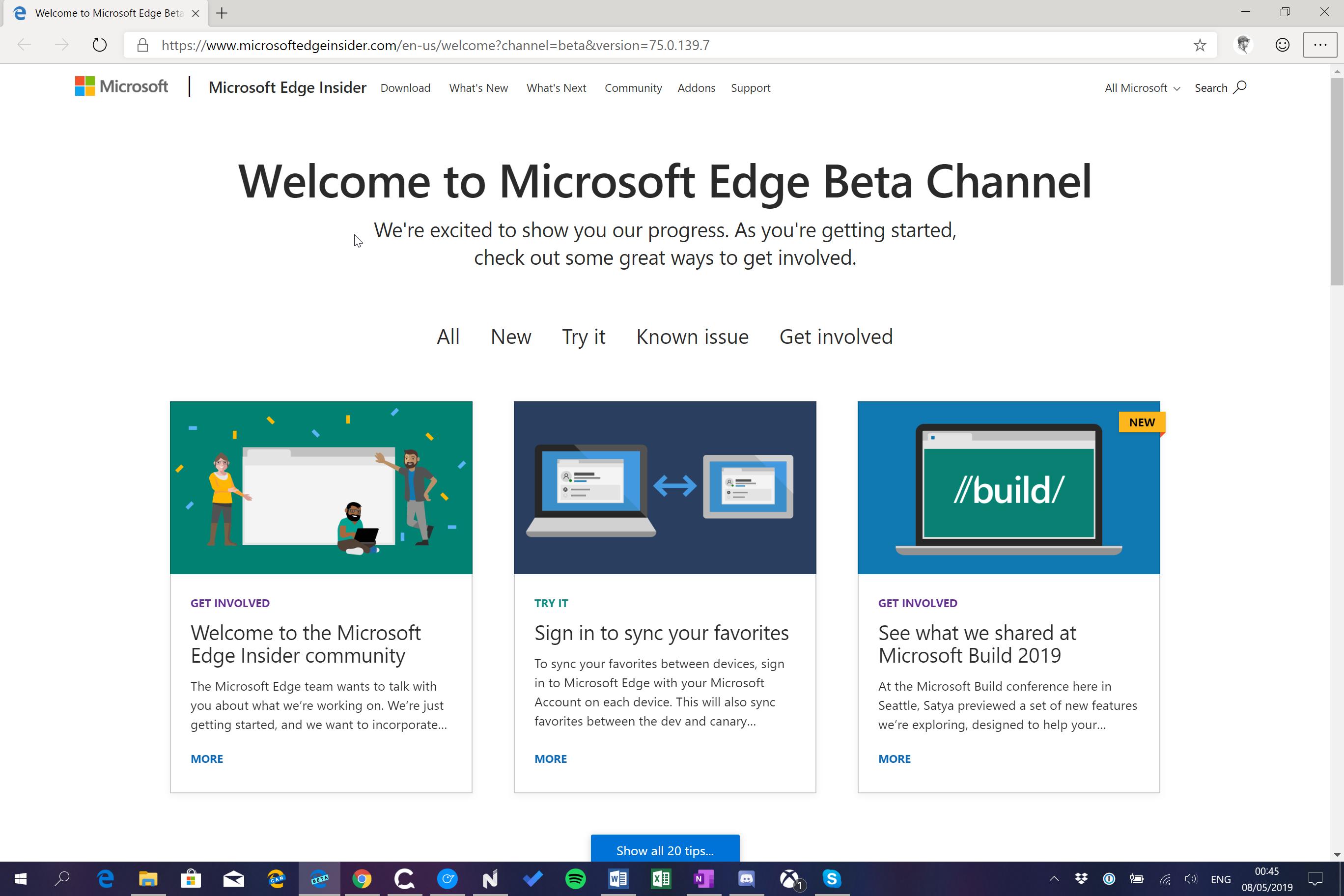Open Xbox app from taskbar
Screen dimensions: 1344x896
[790, 878]
